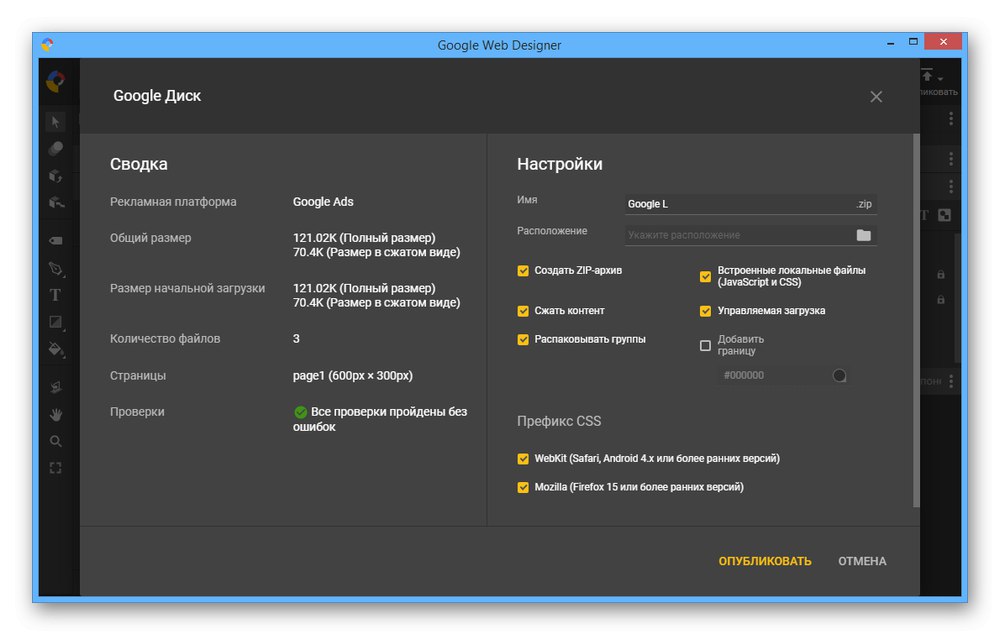Click the Префикс CSS heading
This screenshot has width=1000, height=635.
559,421
